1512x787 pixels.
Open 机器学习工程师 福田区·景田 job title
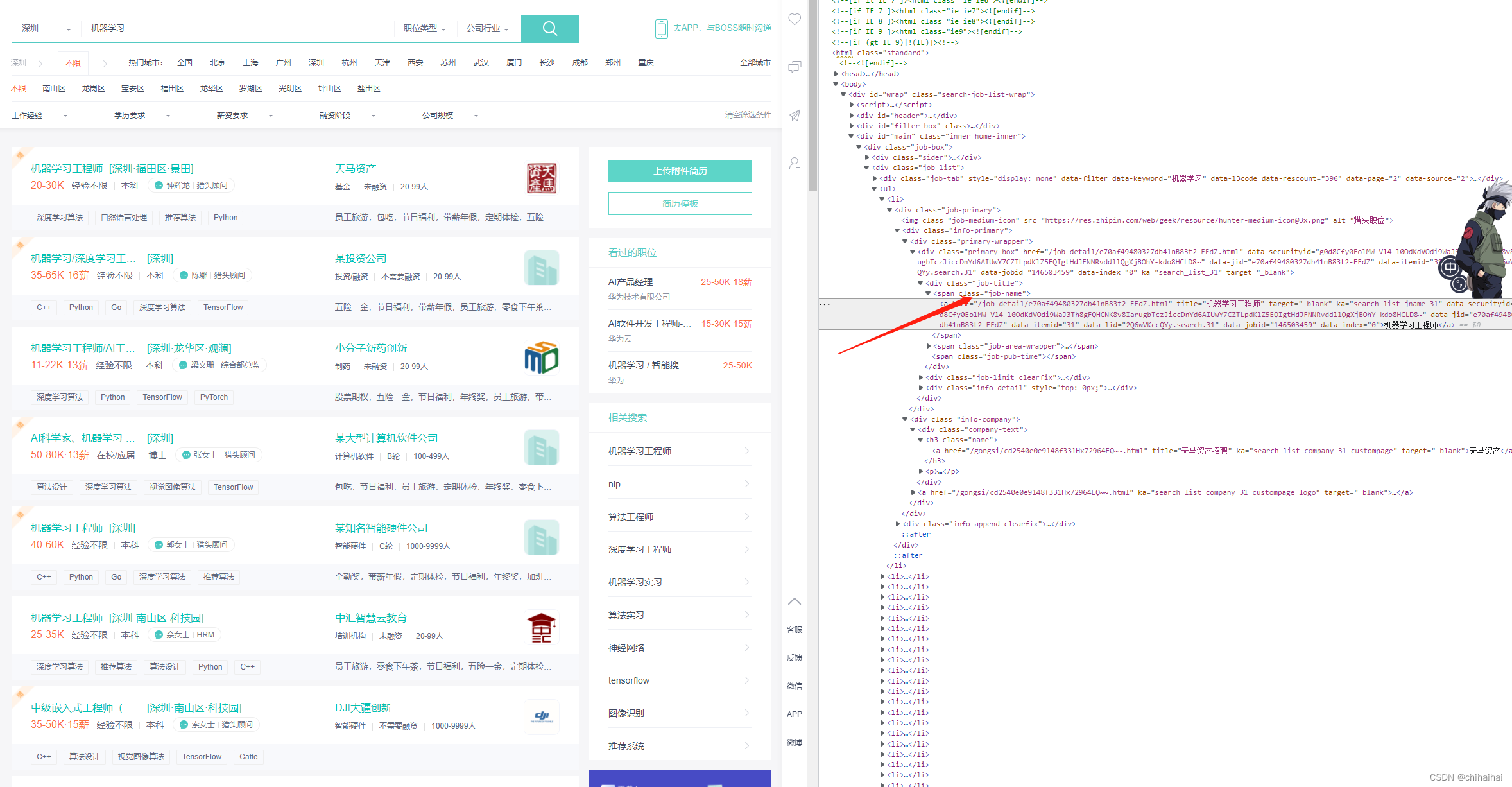click(x=112, y=168)
